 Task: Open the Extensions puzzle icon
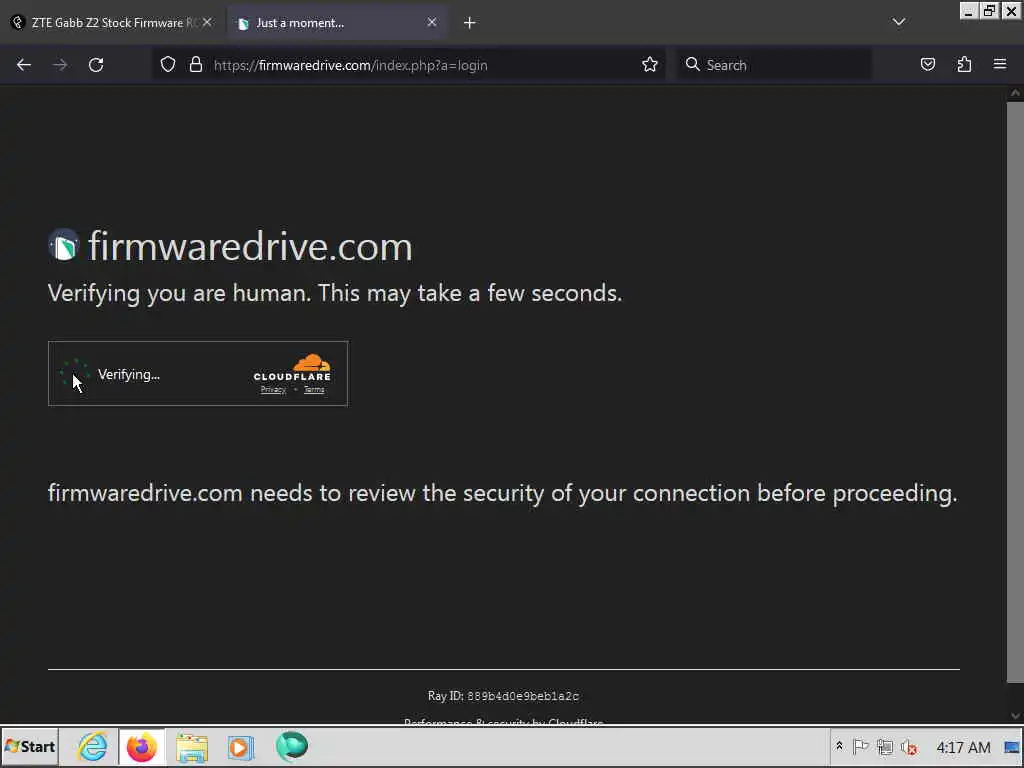[964, 65]
